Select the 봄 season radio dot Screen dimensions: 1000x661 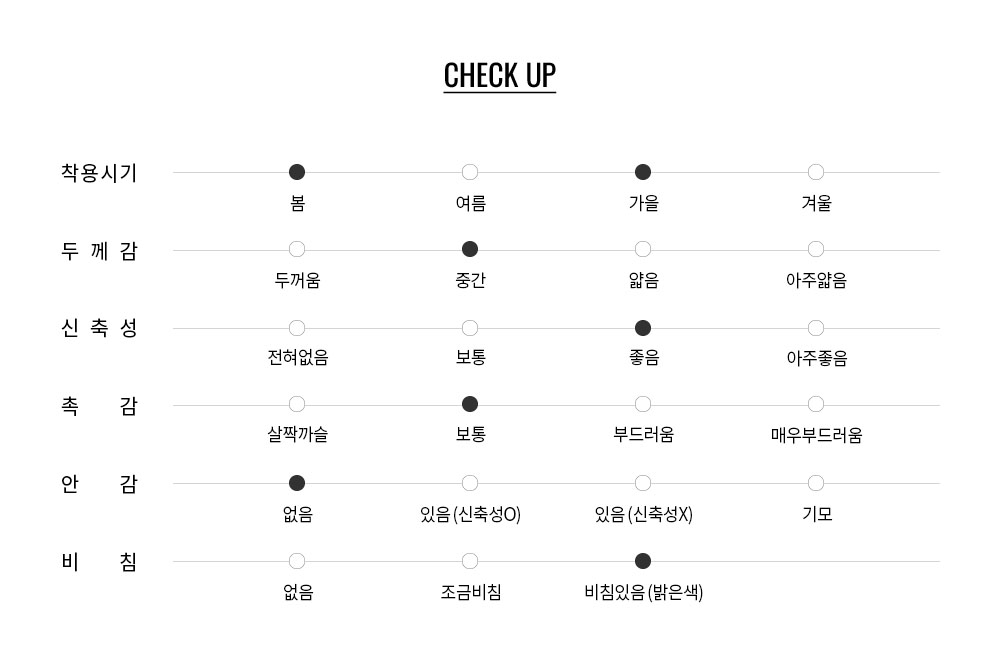pyautogui.click(x=297, y=172)
